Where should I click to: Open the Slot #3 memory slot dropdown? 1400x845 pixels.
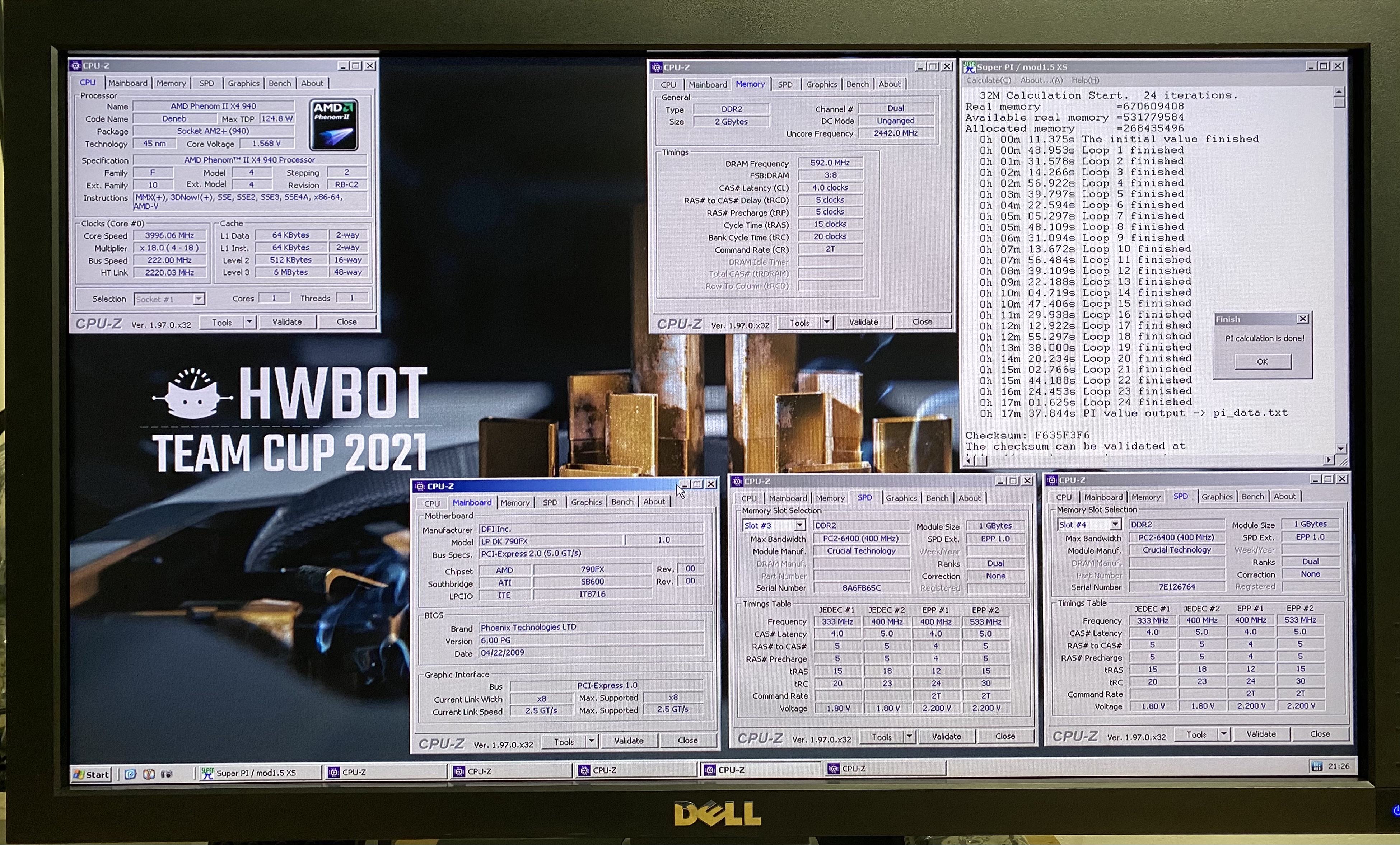pyautogui.click(x=800, y=526)
